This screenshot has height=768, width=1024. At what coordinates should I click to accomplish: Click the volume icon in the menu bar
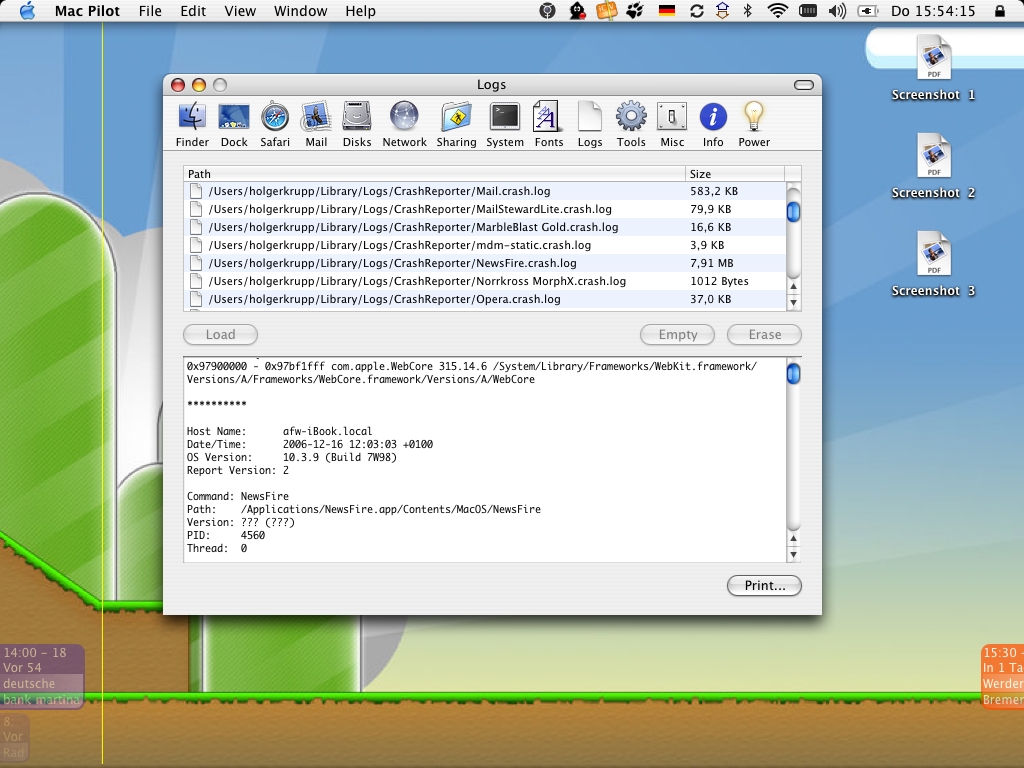click(837, 10)
